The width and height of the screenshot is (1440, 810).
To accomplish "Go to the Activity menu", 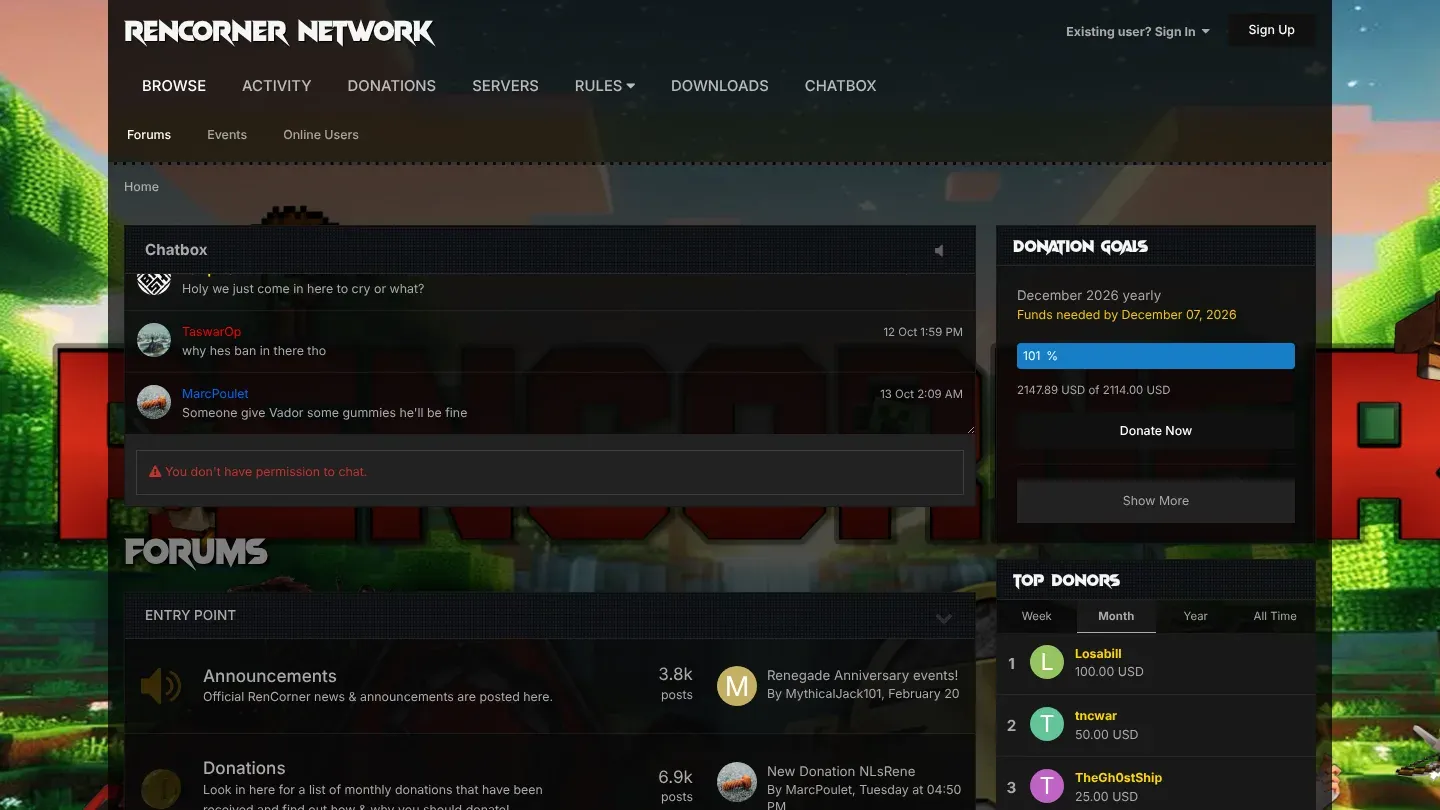I will [277, 86].
